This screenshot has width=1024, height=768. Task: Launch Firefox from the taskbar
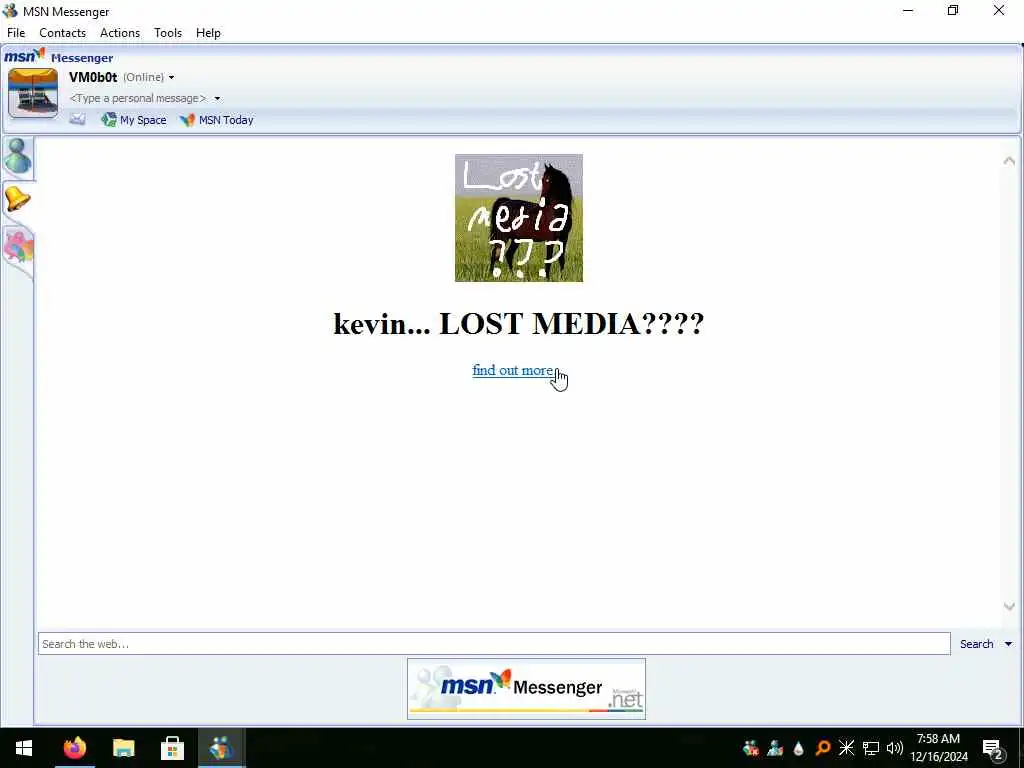74,748
